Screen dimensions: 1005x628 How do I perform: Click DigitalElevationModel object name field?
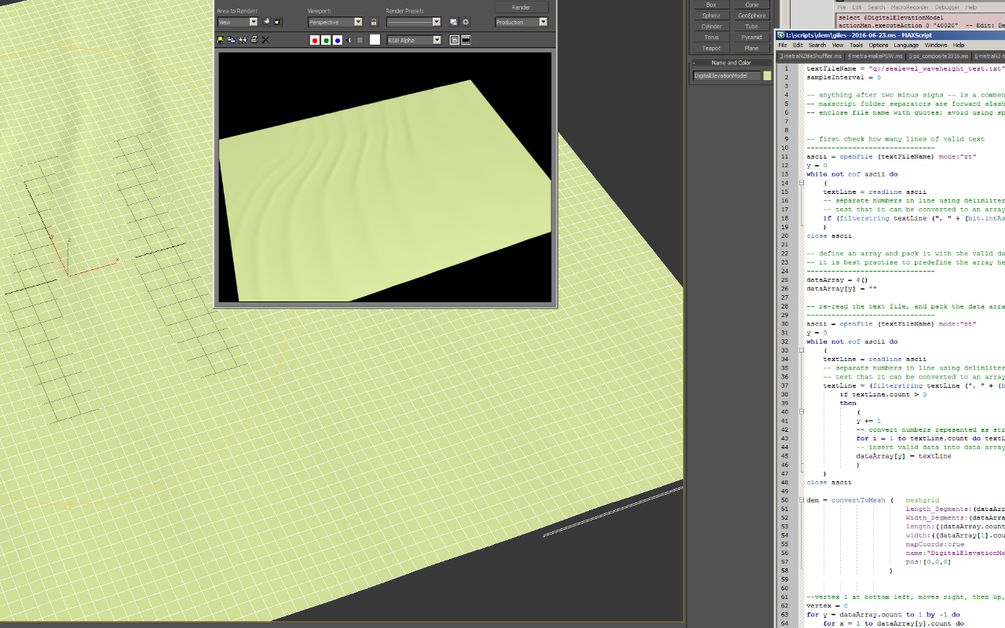pyautogui.click(x=726, y=76)
